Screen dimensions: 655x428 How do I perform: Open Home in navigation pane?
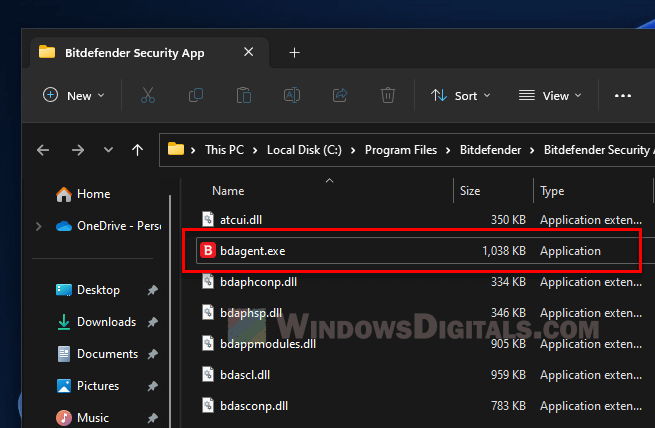[83, 194]
